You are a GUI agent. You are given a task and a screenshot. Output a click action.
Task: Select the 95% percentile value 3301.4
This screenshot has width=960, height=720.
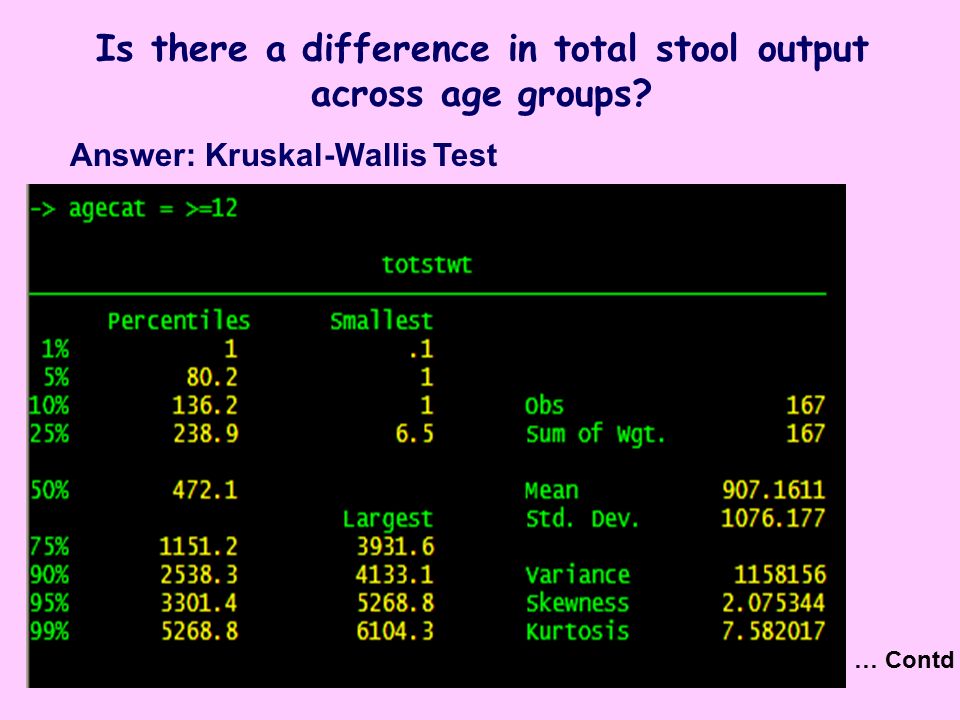pyautogui.click(x=199, y=603)
